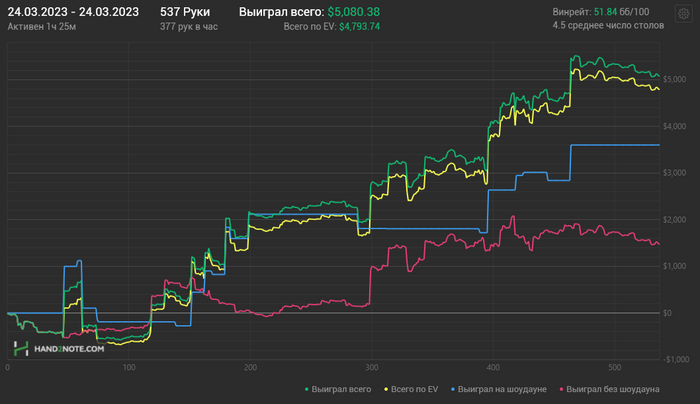Click the 'Винрейт:' label
The width and height of the screenshot is (700, 404).
572,12
